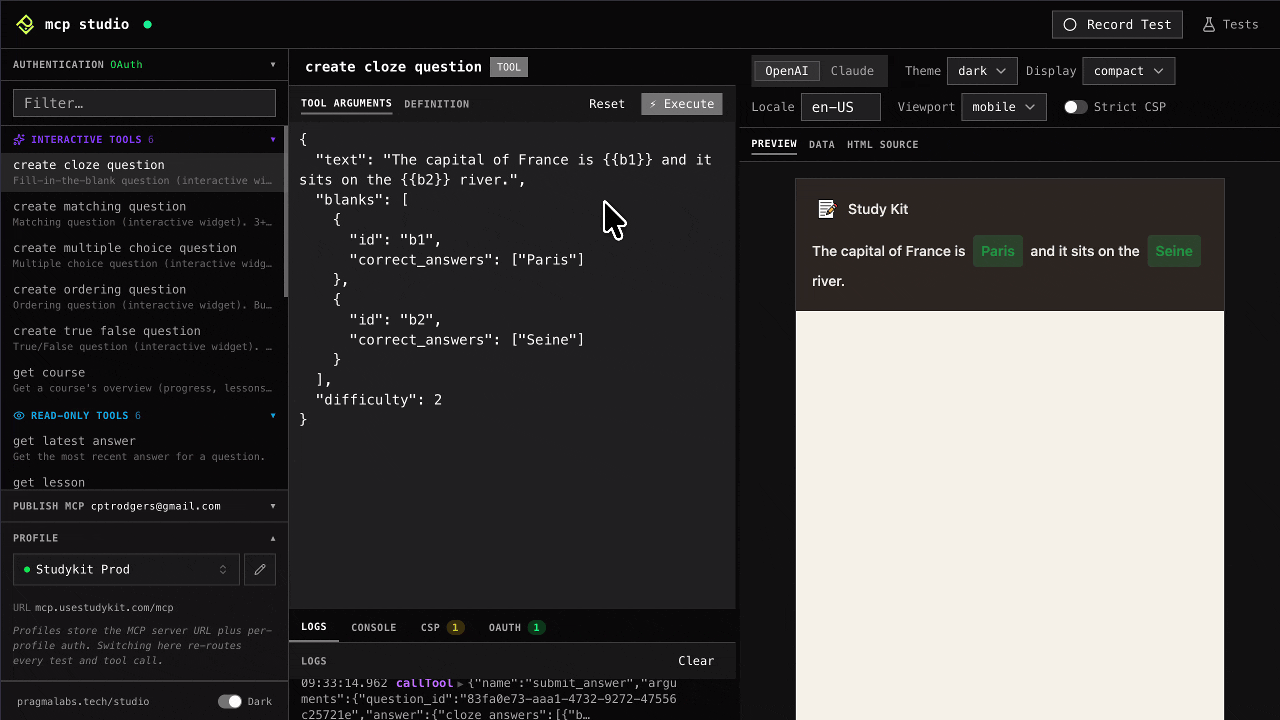Select create multiple choice question tool
This screenshot has width=1280, height=720.
[144, 255]
